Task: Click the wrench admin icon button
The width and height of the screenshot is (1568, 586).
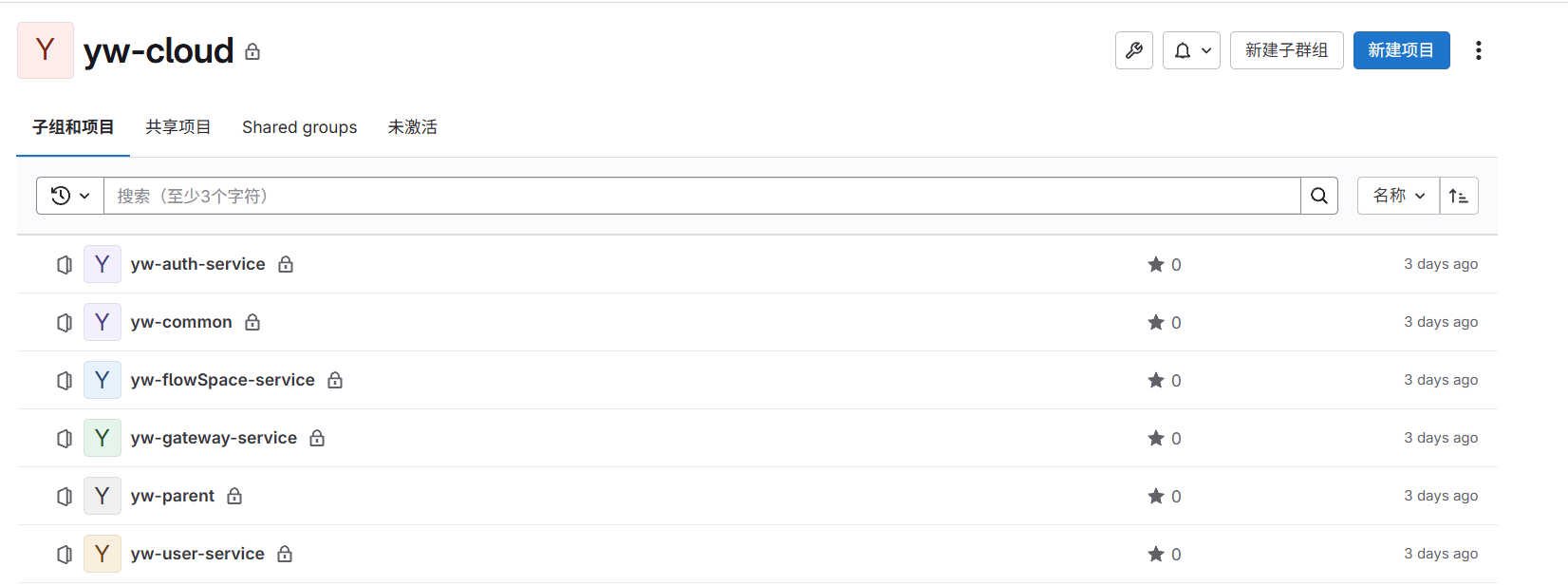Action: pos(1134,50)
